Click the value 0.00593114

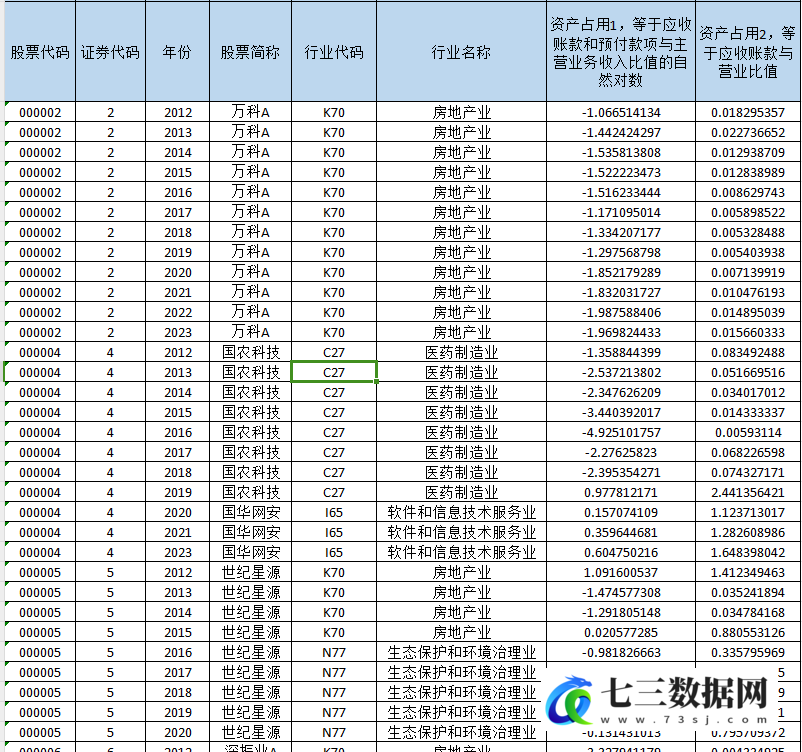click(x=748, y=432)
